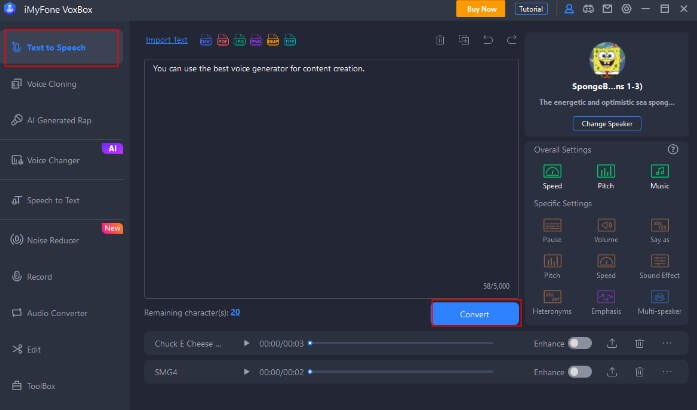Open ToolBox in the sidebar
The height and width of the screenshot is (410, 697).
[x=34, y=386]
